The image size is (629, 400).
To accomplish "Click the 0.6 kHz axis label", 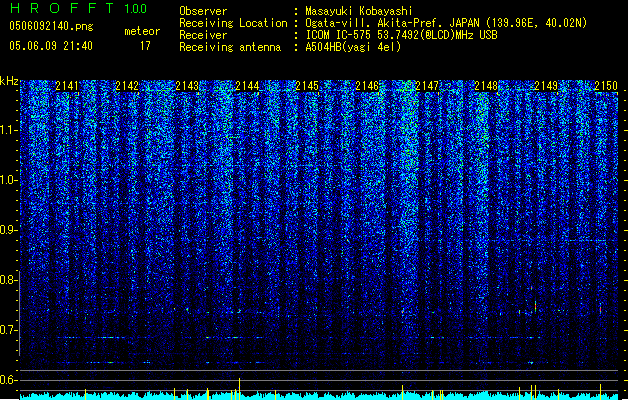I will pos(8,380).
